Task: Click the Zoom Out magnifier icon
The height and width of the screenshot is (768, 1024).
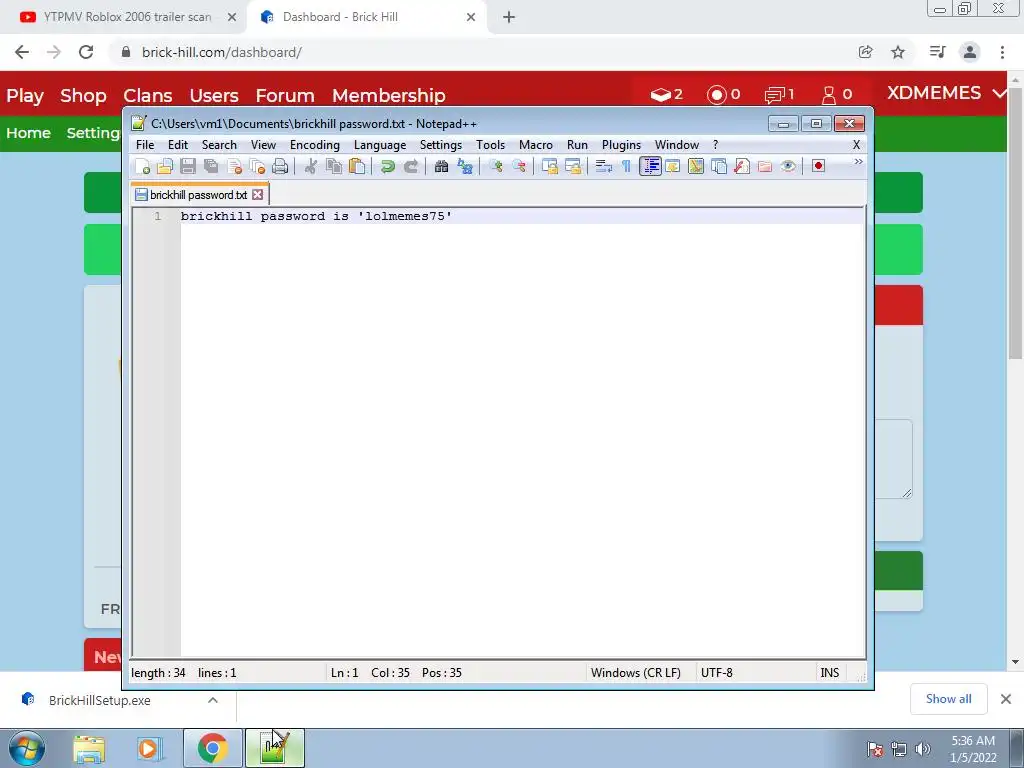Action: pos(519,167)
